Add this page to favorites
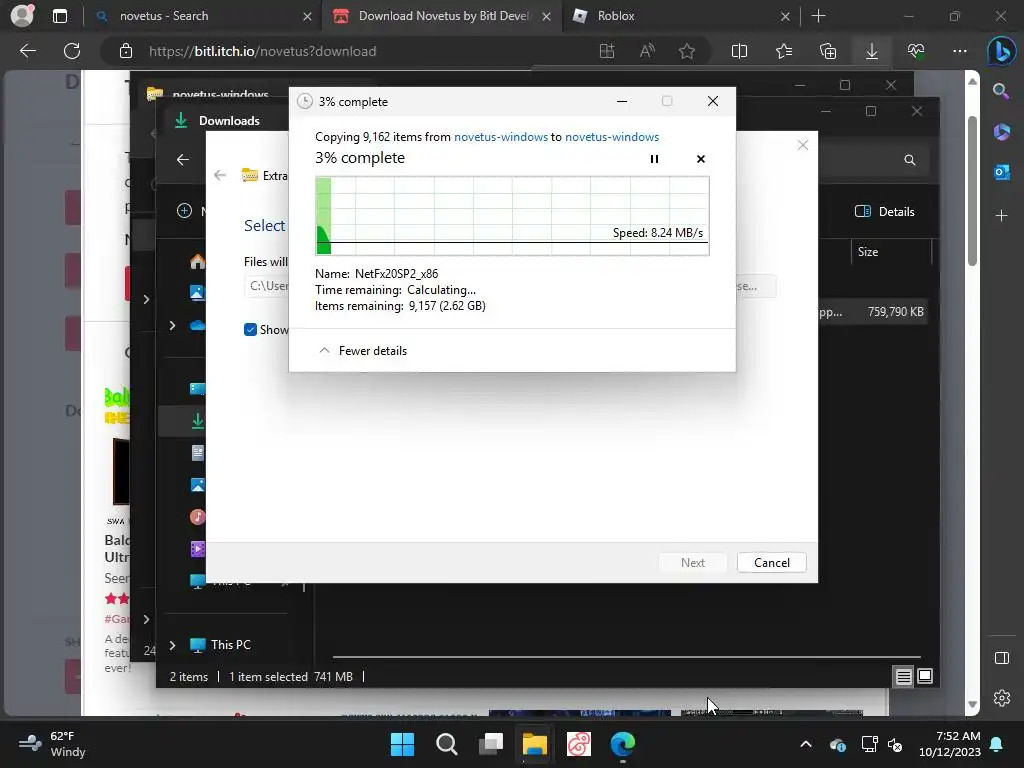Image resolution: width=1024 pixels, height=768 pixels. pos(686,51)
